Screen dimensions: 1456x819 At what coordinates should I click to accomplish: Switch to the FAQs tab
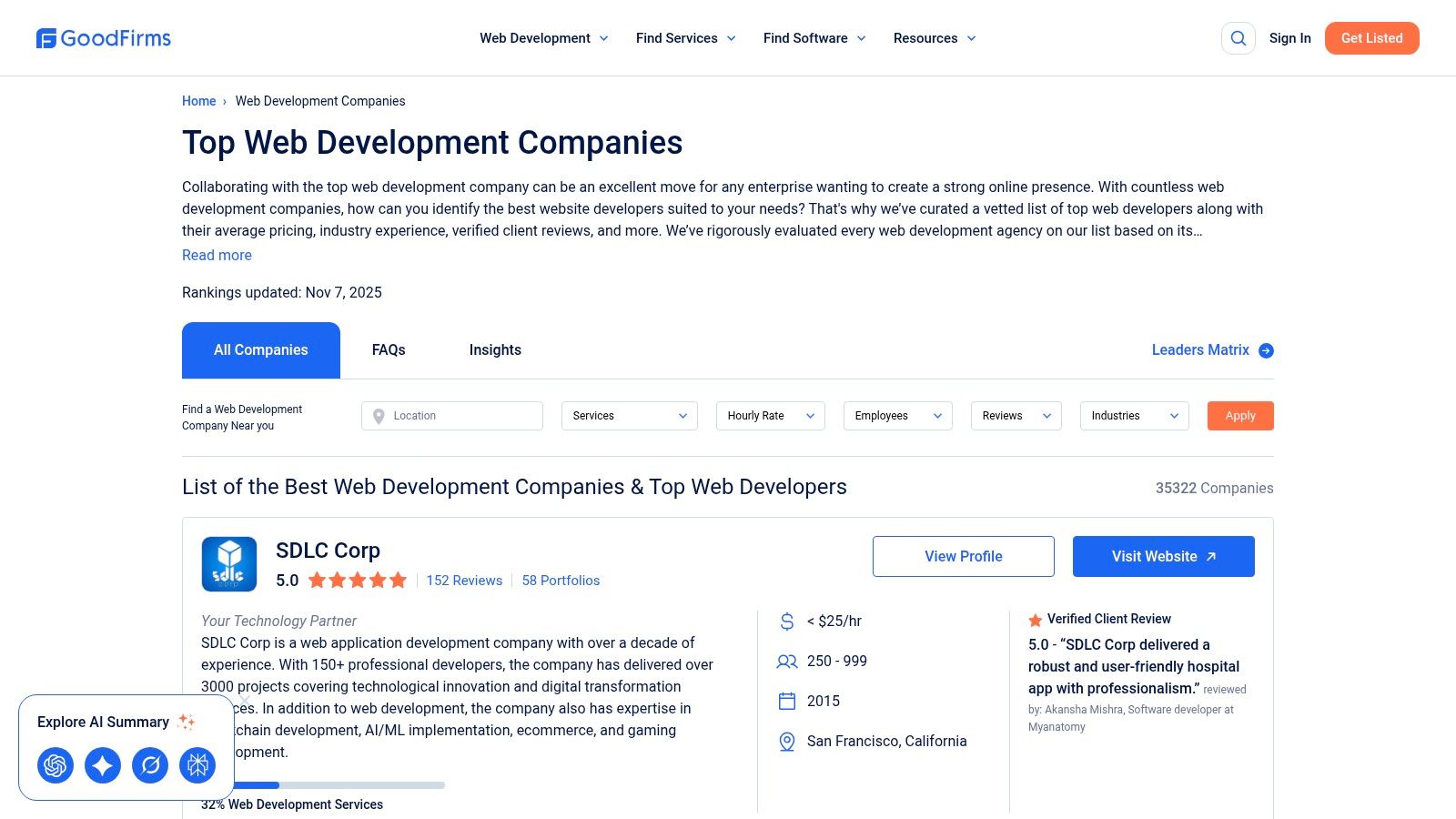click(x=388, y=349)
